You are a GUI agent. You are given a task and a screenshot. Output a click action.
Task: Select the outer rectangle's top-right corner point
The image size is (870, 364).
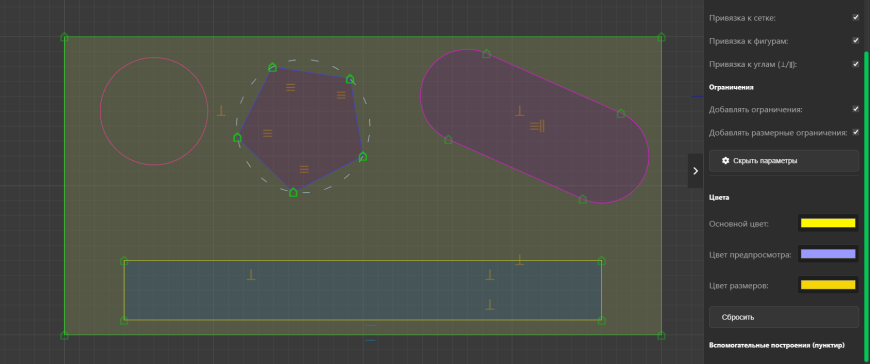661,37
